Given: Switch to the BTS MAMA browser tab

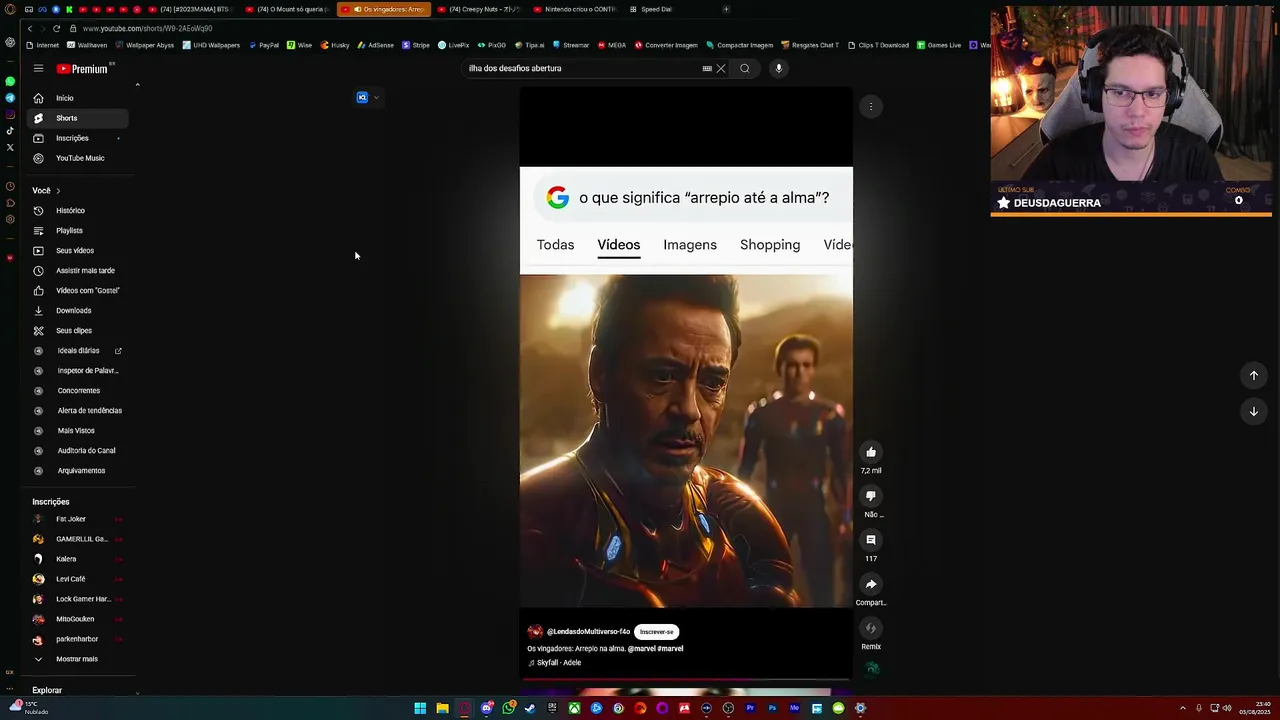Looking at the screenshot, I should click(x=191, y=9).
